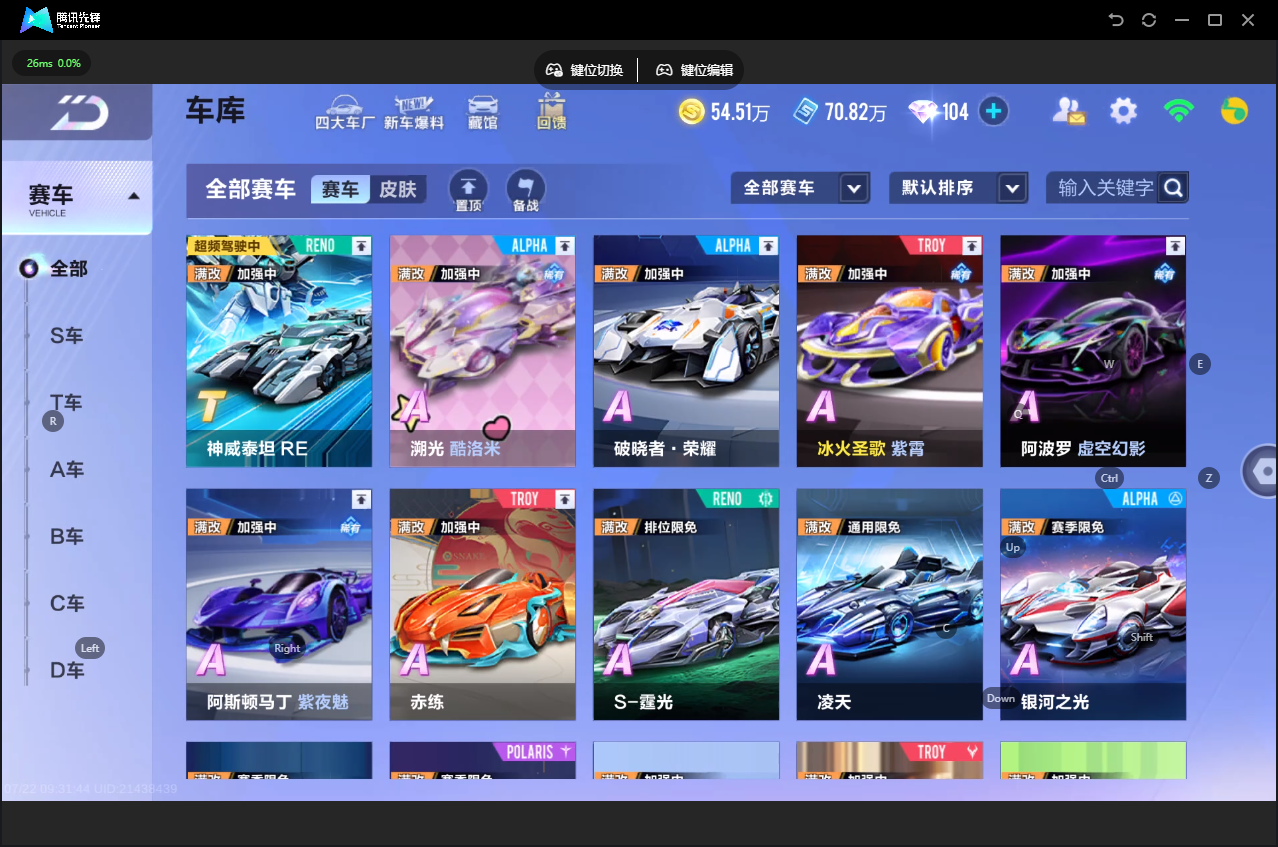Click the game logo back button
The width and height of the screenshot is (1278, 847).
tap(77, 112)
